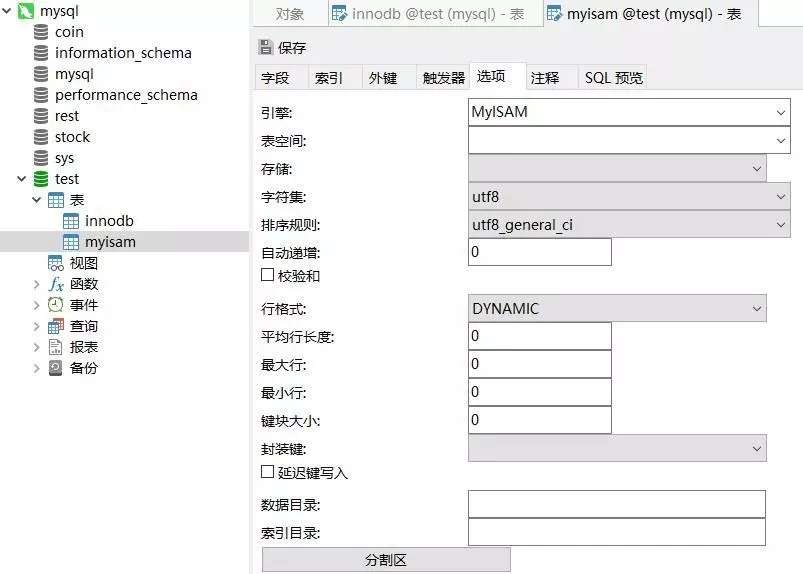Click the stock database icon
The image size is (803, 574).
point(41,137)
